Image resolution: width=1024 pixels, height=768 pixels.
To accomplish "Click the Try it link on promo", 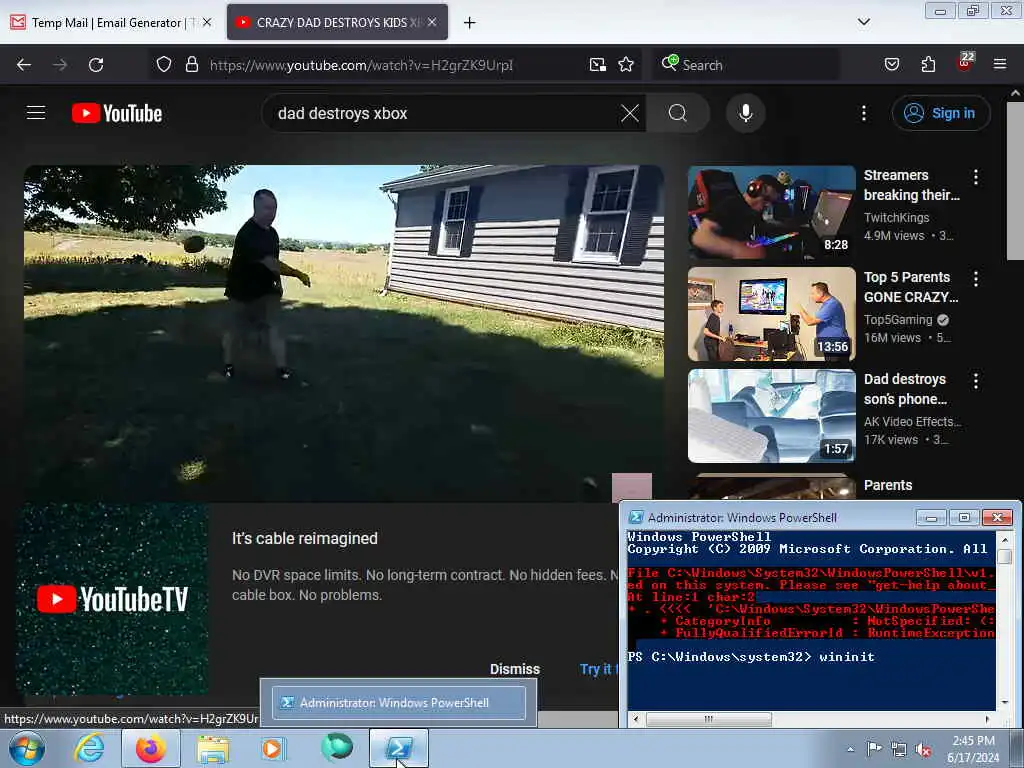I will (598, 669).
